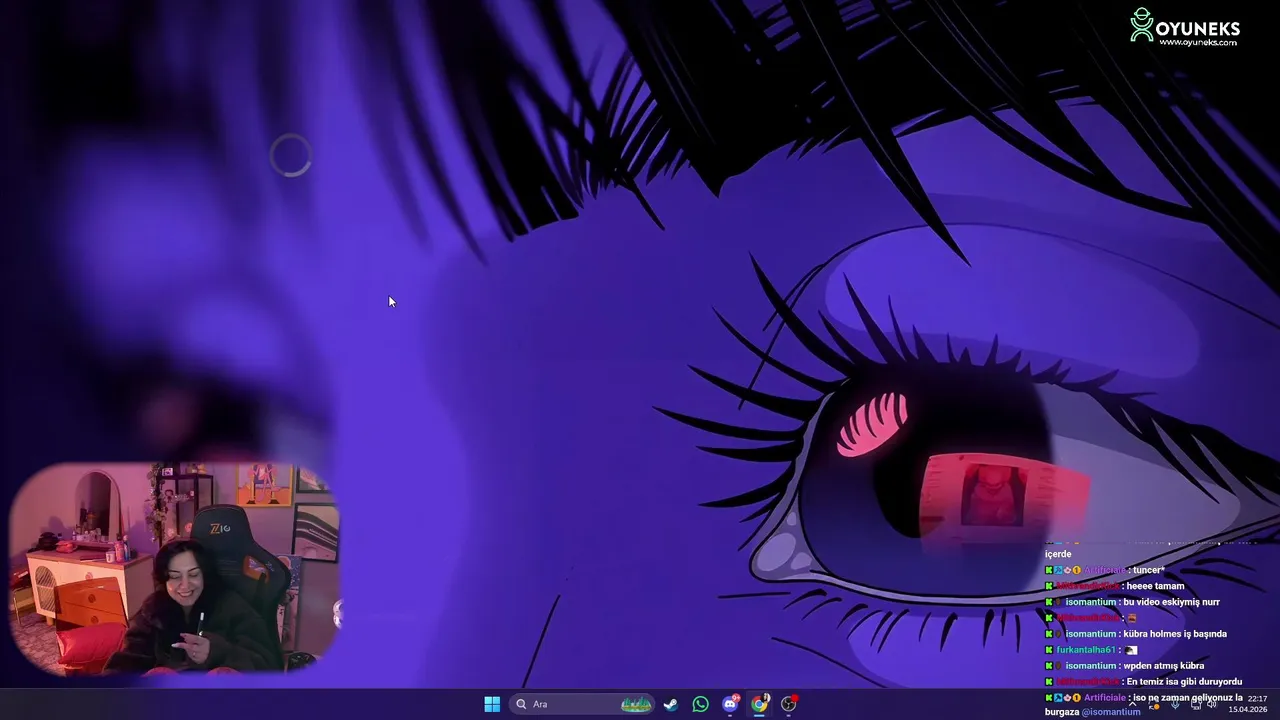This screenshot has width=1280, height=720.
Task: Click chat message 'kübra holmes iş başında'
Action: (1175, 634)
